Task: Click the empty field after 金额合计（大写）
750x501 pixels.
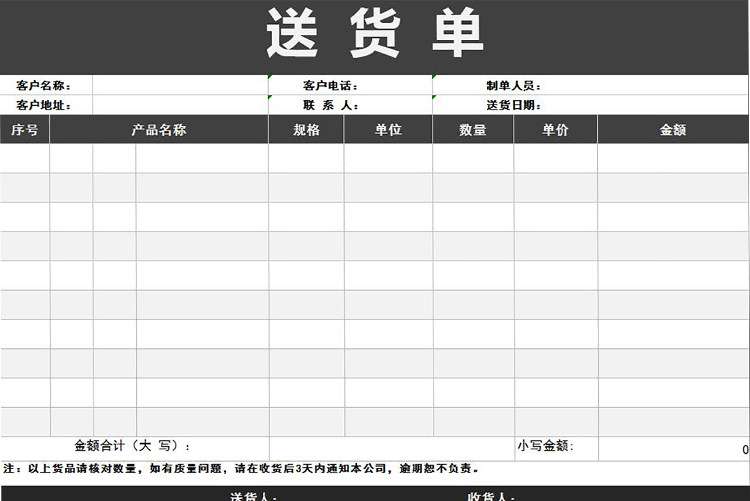Action: point(392,448)
